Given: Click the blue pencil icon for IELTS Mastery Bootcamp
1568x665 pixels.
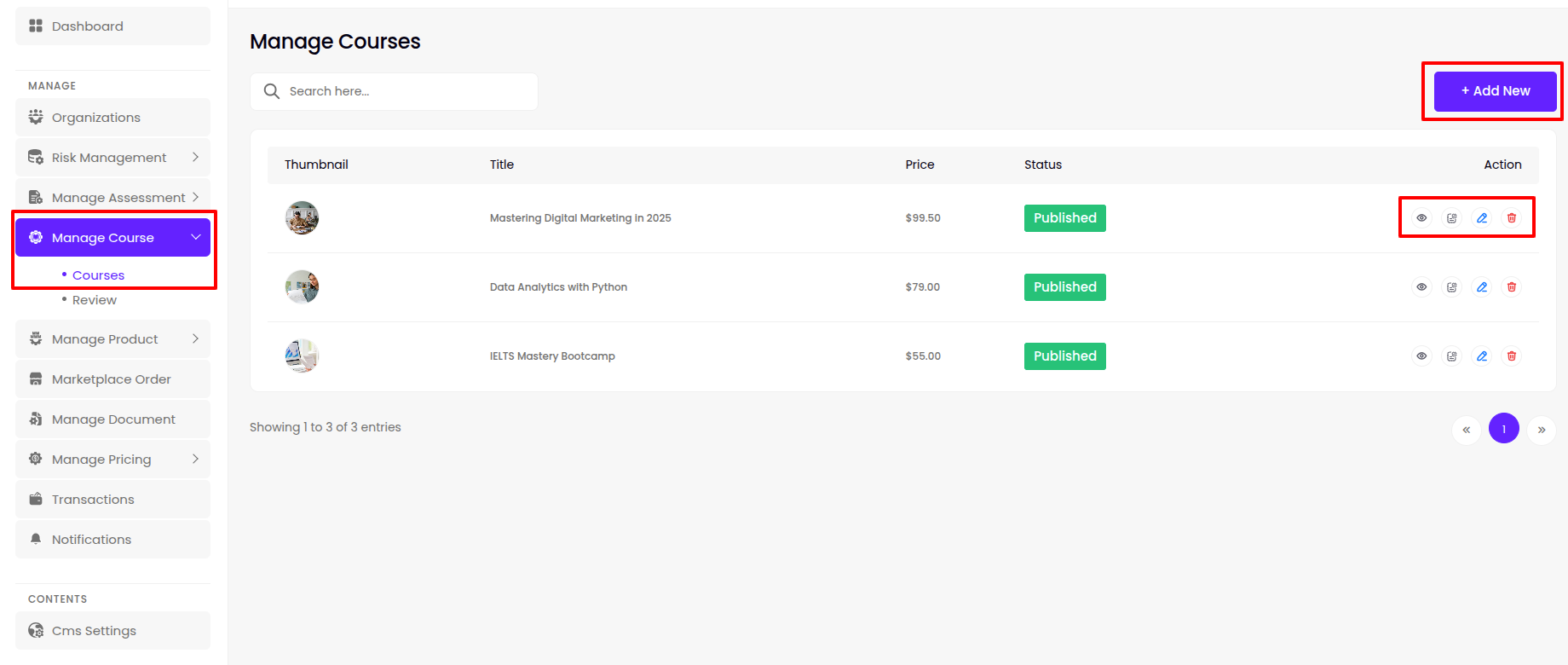Looking at the screenshot, I should (1482, 356).
